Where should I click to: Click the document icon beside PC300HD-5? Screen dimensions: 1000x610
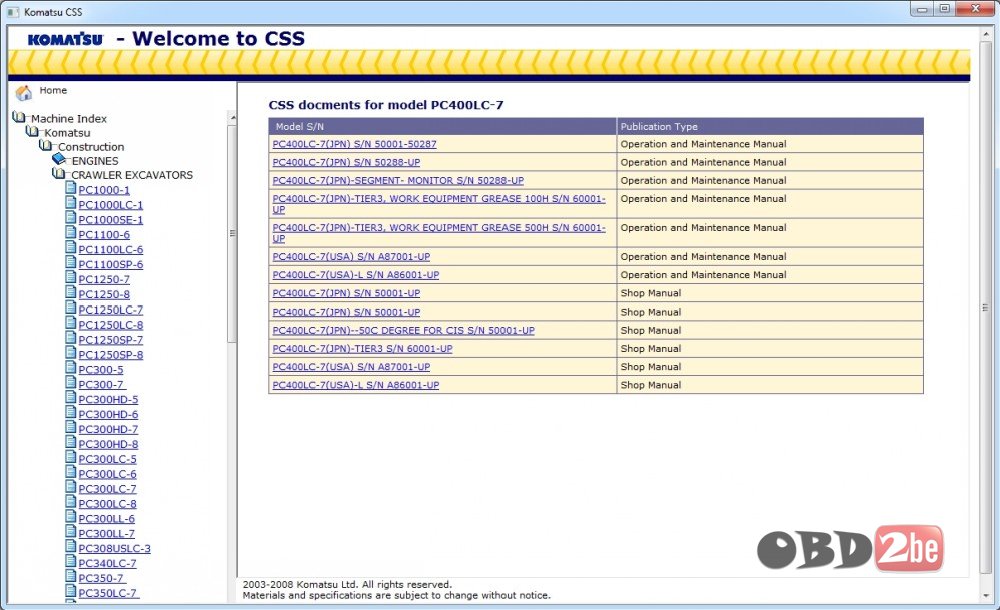(71, 398)
